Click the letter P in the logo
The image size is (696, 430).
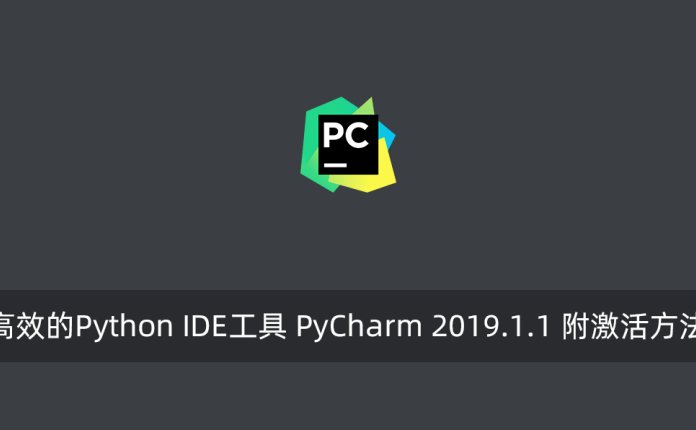[x=333, y=135]
